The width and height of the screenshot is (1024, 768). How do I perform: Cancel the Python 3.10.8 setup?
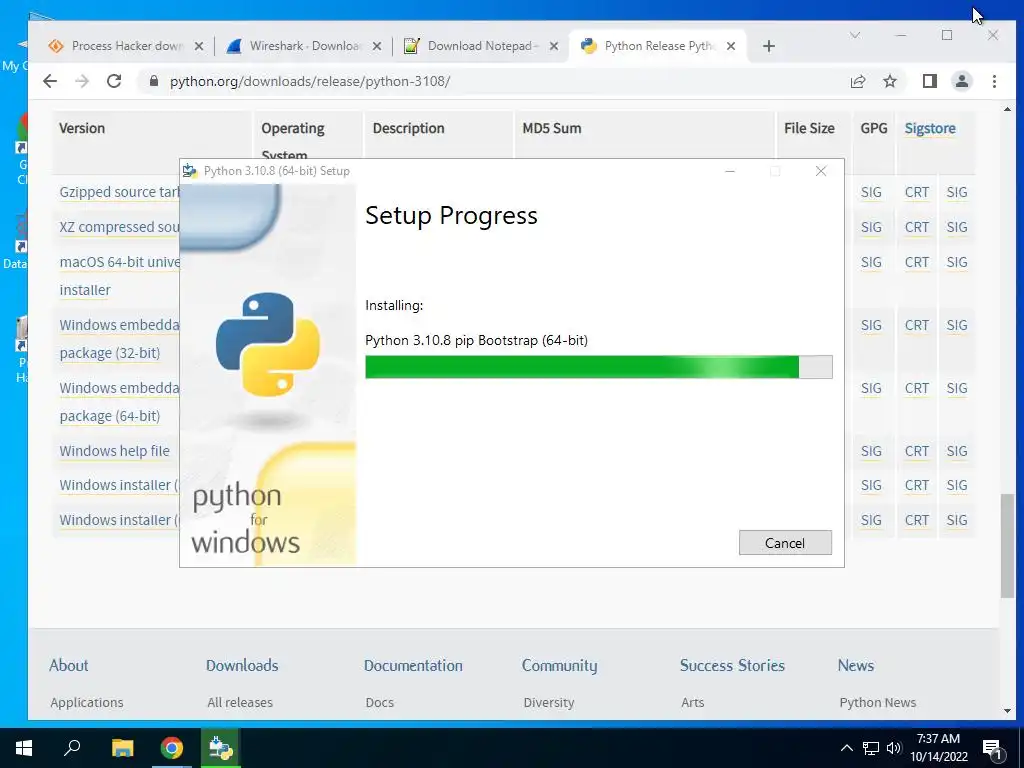pos(785,543)
